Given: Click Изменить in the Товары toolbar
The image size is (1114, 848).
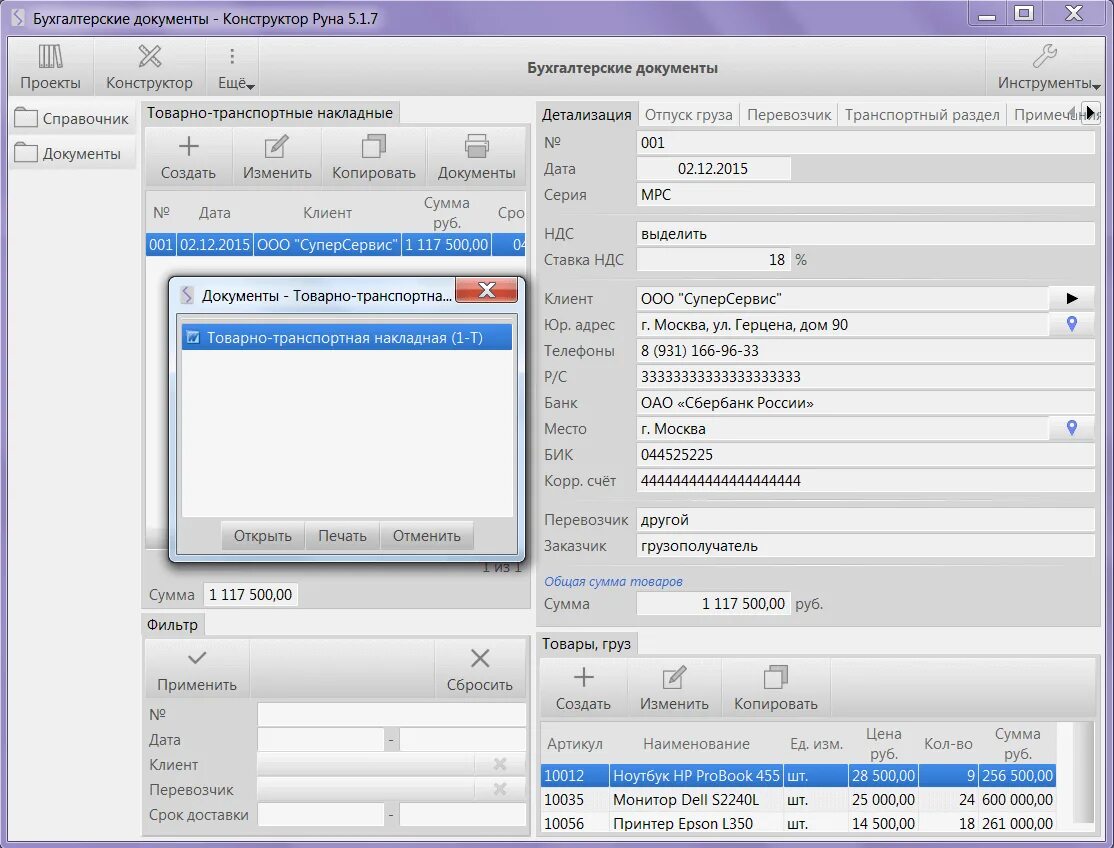Looking at the screenshot, I should coord(674,689).
